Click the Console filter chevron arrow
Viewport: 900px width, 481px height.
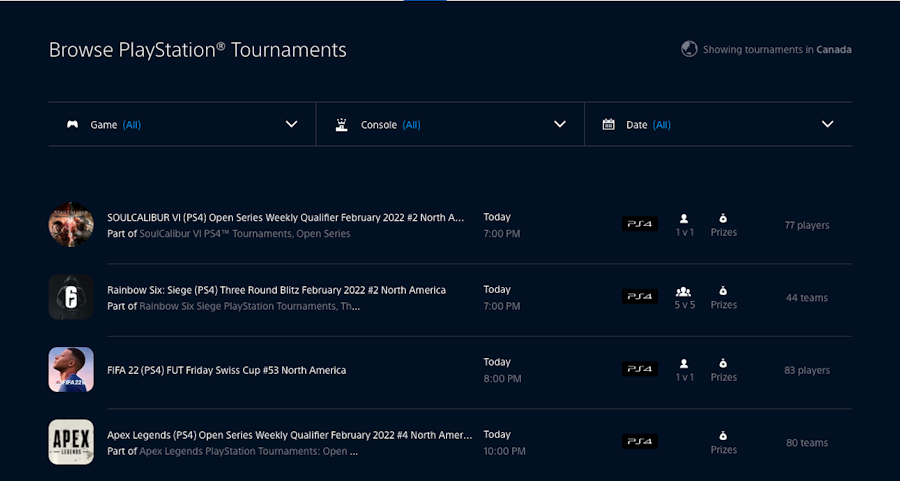pos(560,124)
